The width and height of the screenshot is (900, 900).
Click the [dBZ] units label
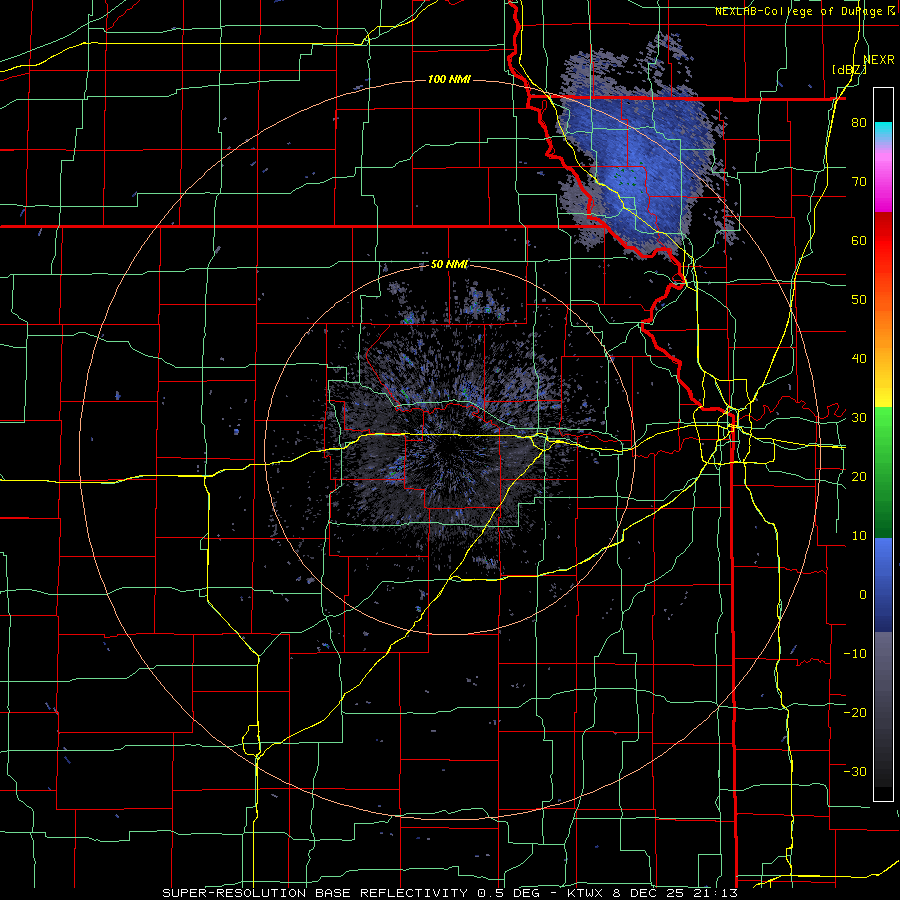coord(850,69)
